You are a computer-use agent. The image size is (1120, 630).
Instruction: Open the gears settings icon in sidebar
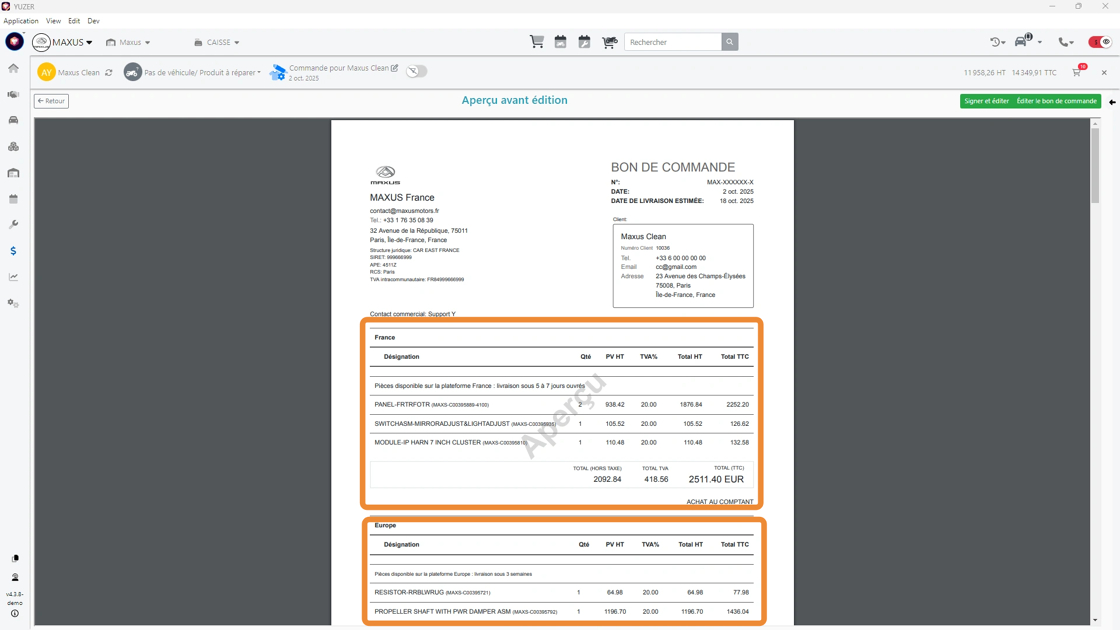13,303
